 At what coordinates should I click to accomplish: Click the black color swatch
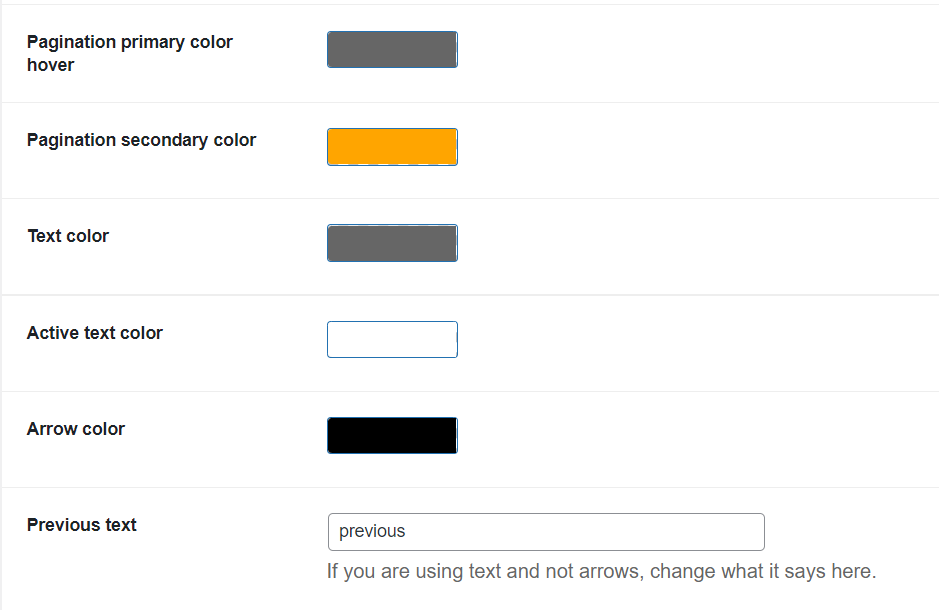point(392,436)
